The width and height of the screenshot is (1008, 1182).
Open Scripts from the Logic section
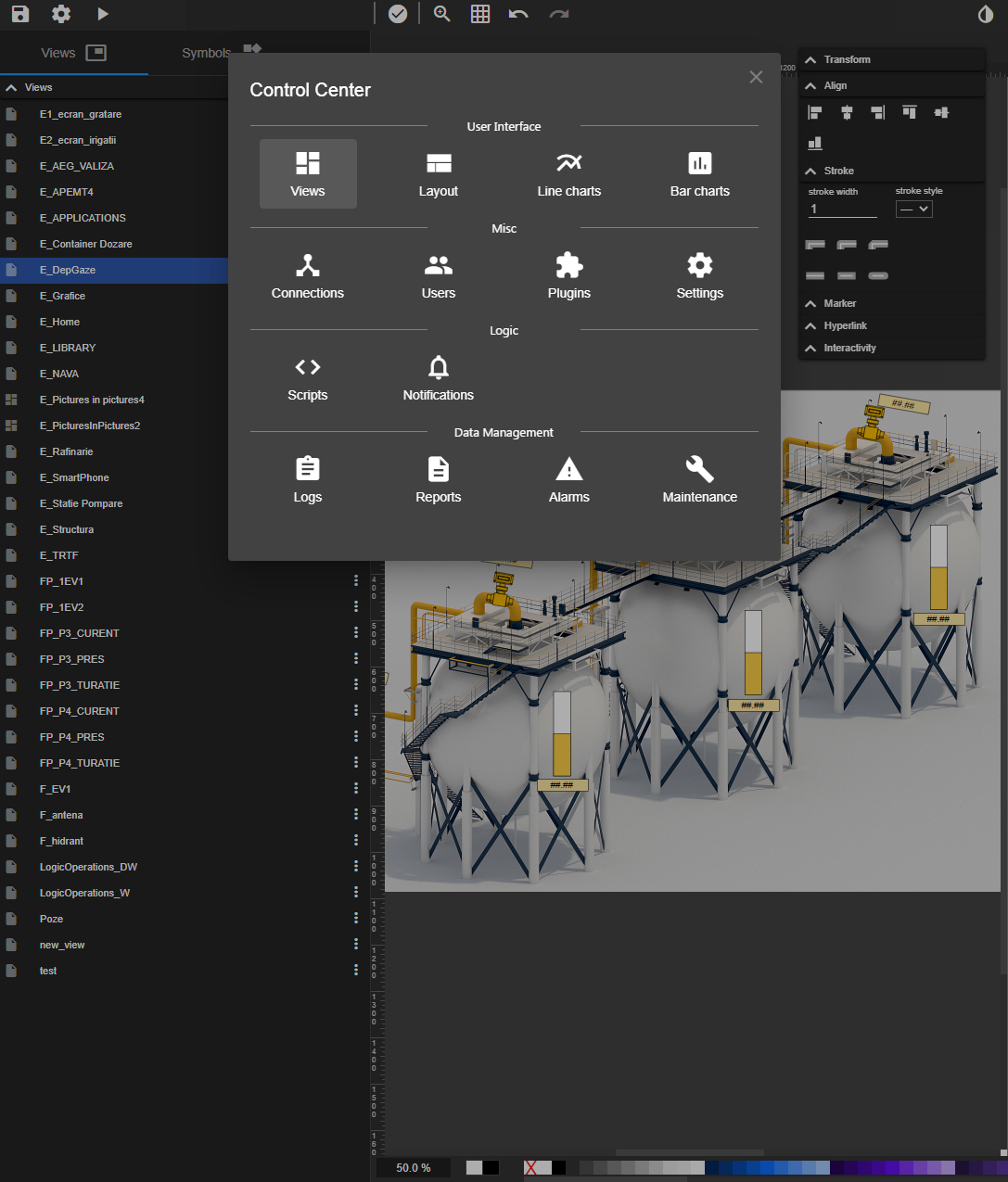(x=307, y=377)
